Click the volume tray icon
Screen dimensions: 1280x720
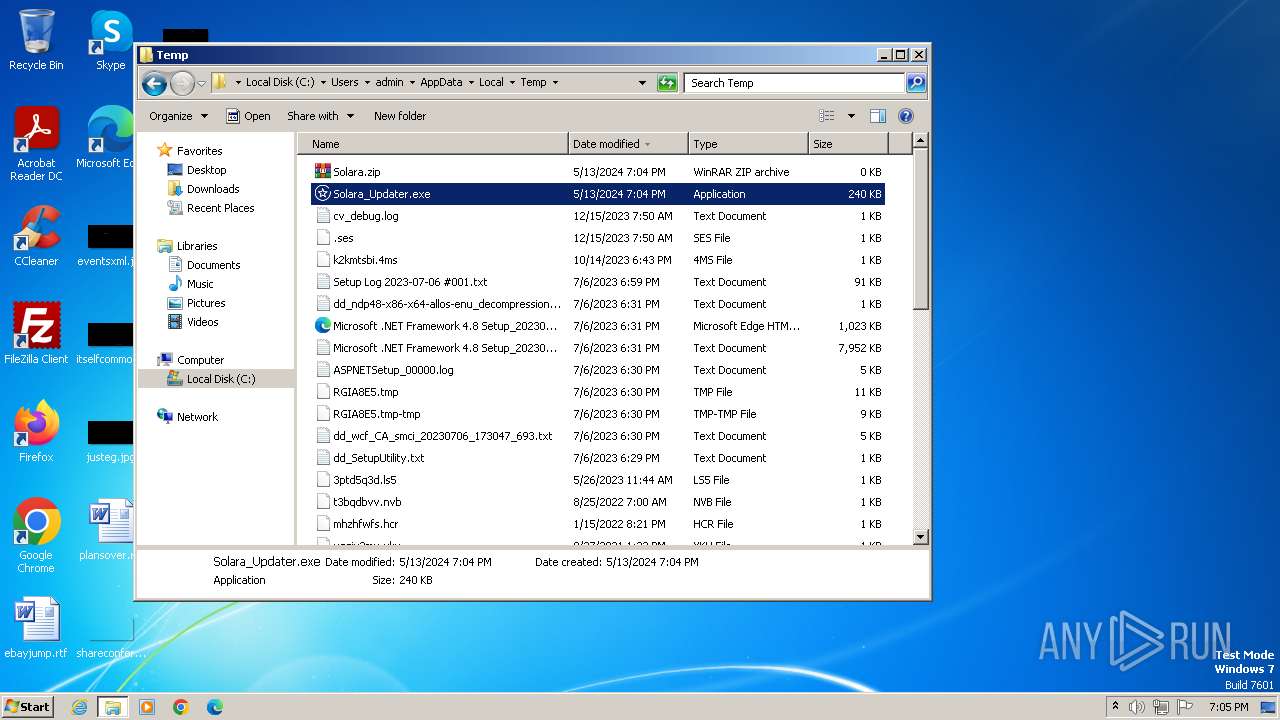[x=1137, y=707]
